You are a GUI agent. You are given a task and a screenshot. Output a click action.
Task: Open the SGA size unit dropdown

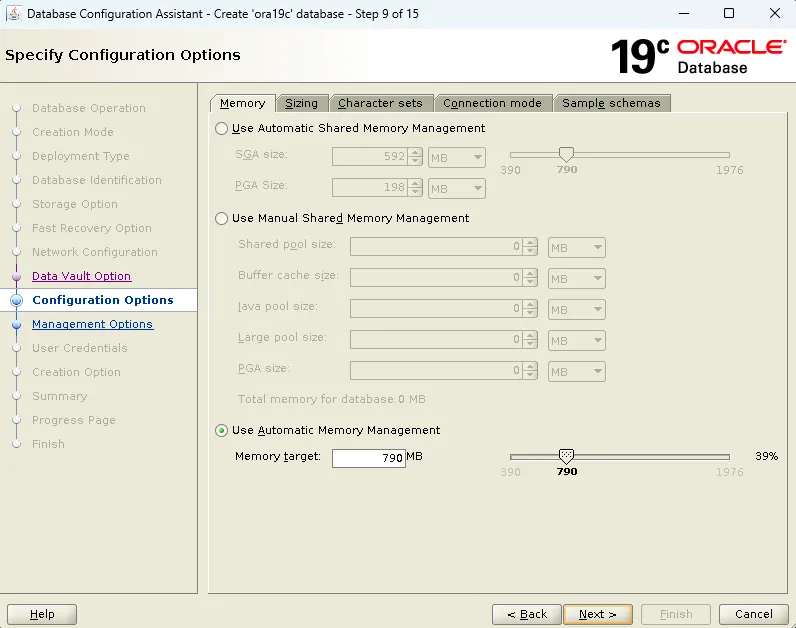(x=457, y=157)
